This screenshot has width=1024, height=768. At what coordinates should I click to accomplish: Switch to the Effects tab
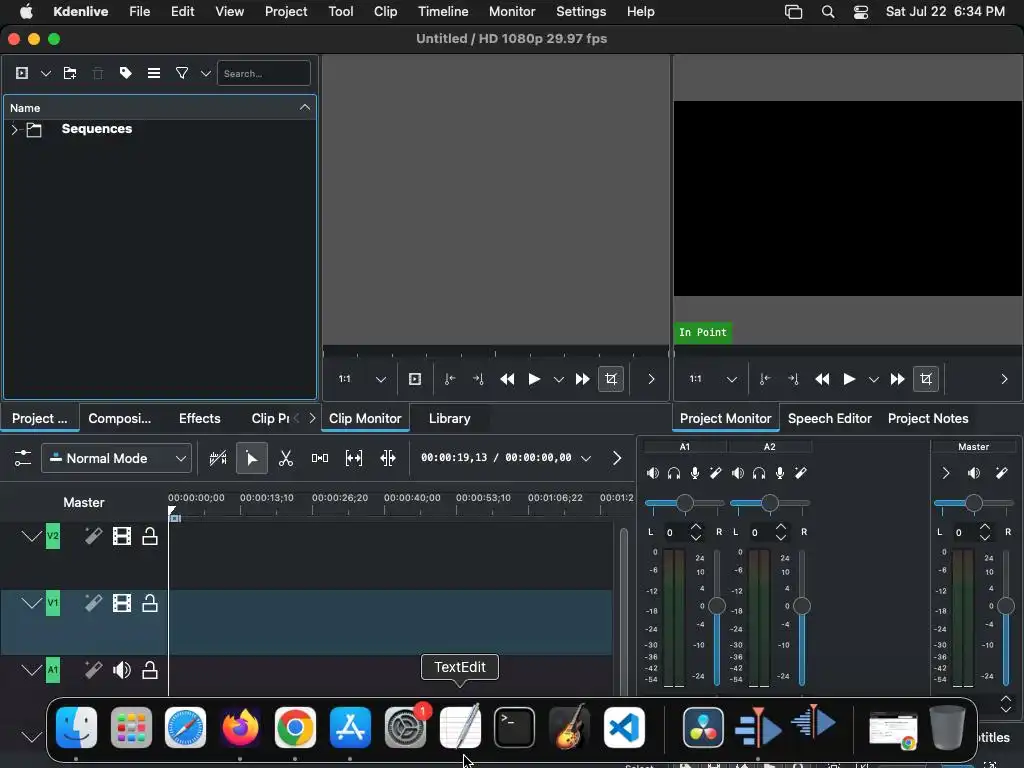[x=199, y=419]
